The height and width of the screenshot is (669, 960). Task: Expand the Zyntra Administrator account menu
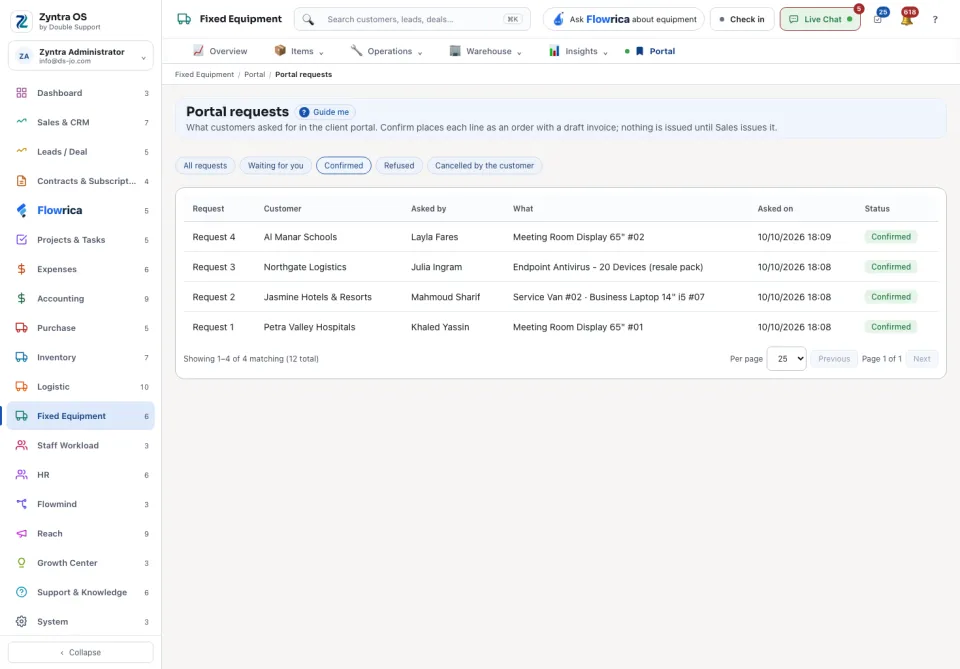pos(81,56)
